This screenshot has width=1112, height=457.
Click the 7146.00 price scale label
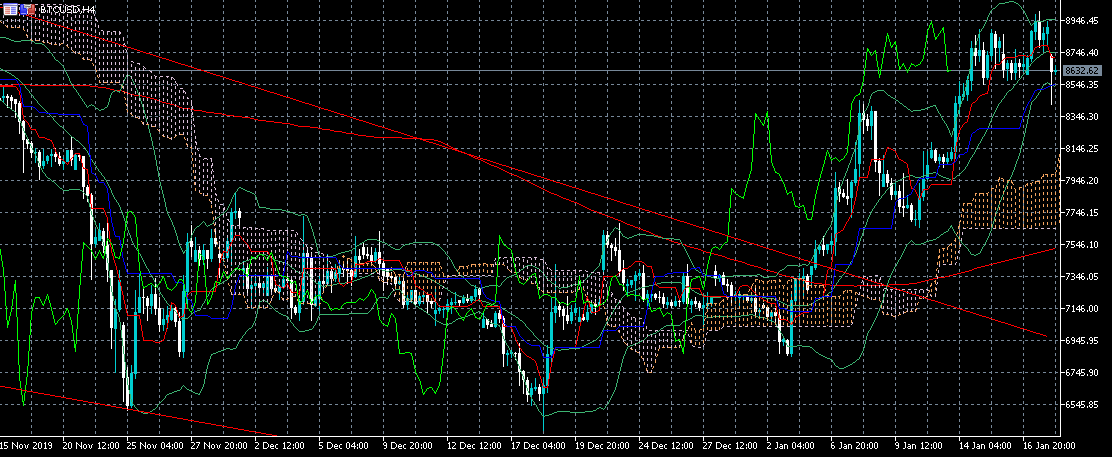1082,308
